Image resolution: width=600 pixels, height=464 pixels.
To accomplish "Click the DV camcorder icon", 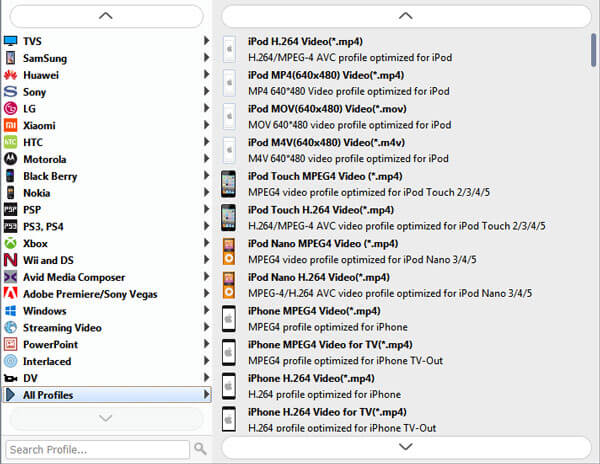I will 10,378.
